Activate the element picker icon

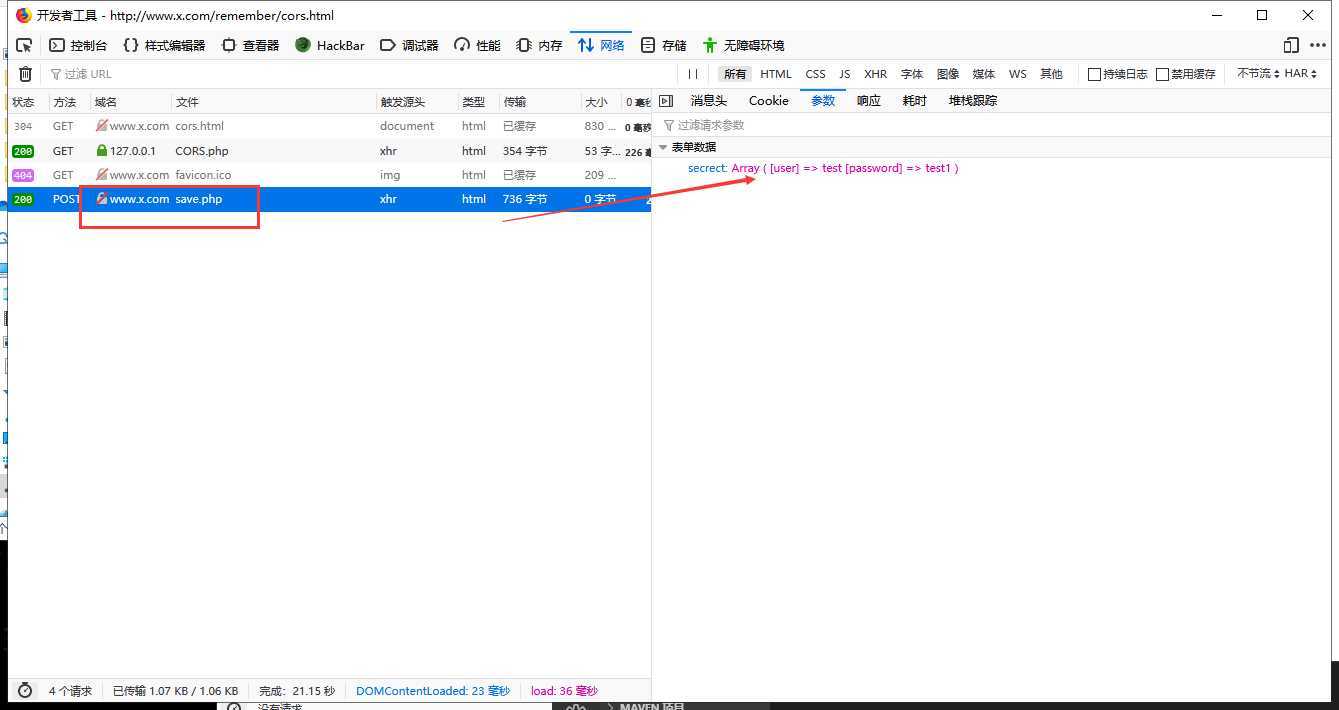pyautogui.click(x=25, y=45)
